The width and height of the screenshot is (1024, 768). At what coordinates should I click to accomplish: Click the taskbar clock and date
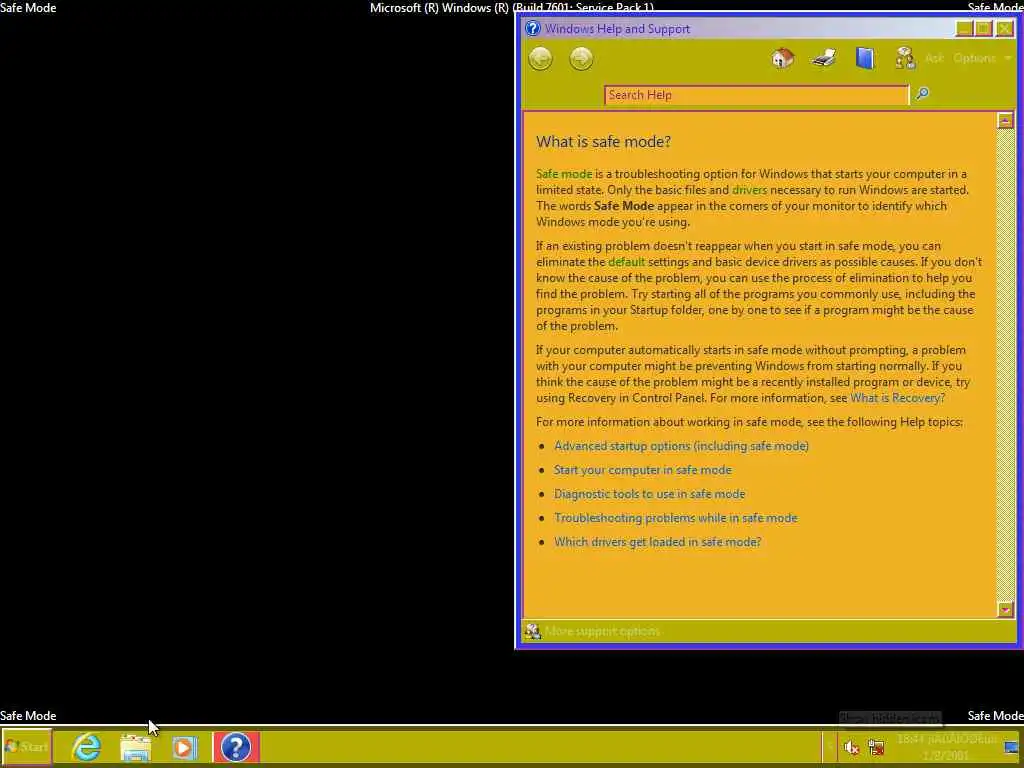coord(946,747)
